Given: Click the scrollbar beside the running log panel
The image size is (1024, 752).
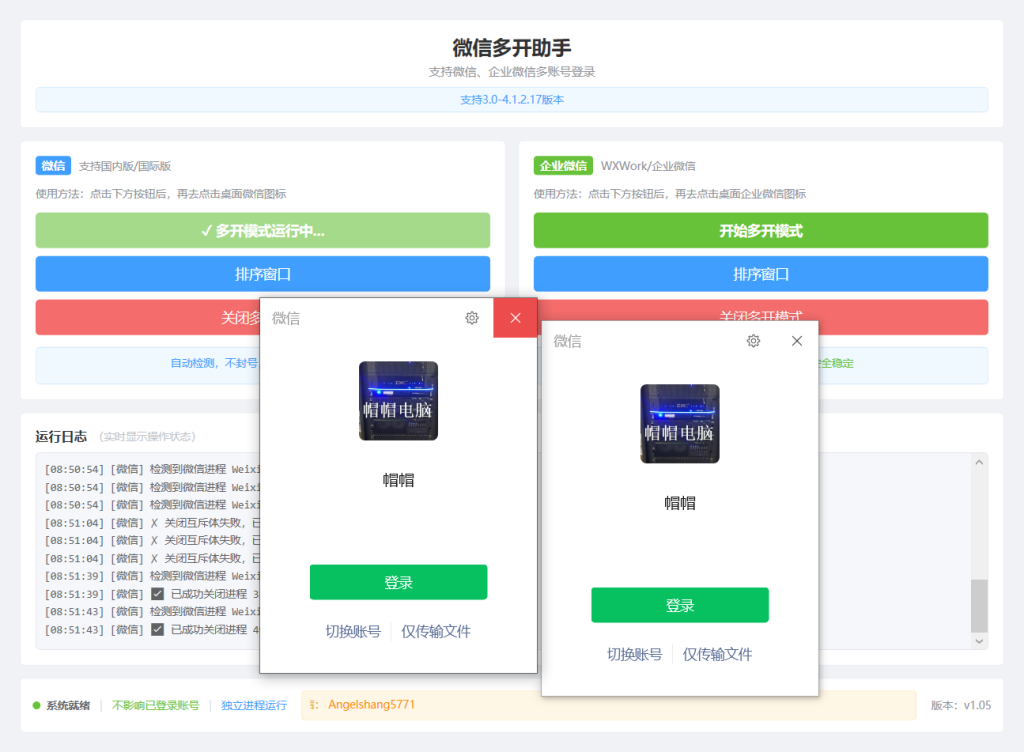Looking at the screenshot, I should [977, 550].
